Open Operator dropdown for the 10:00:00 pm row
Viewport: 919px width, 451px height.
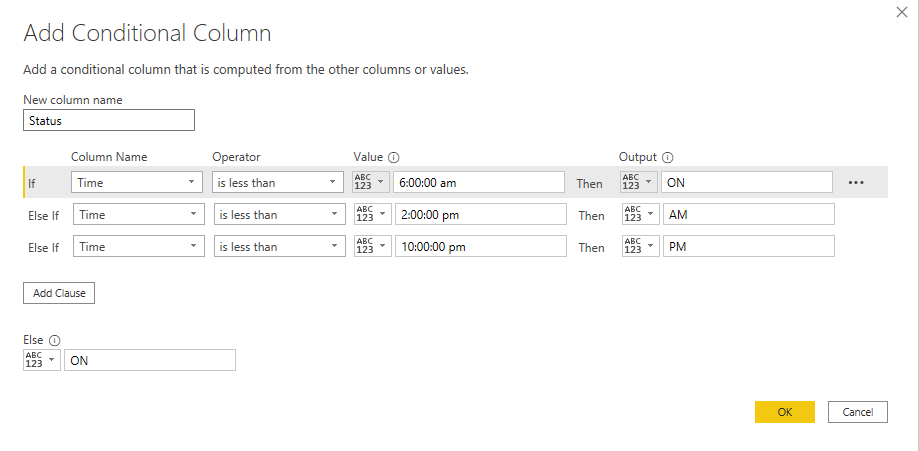coord(280,247)
